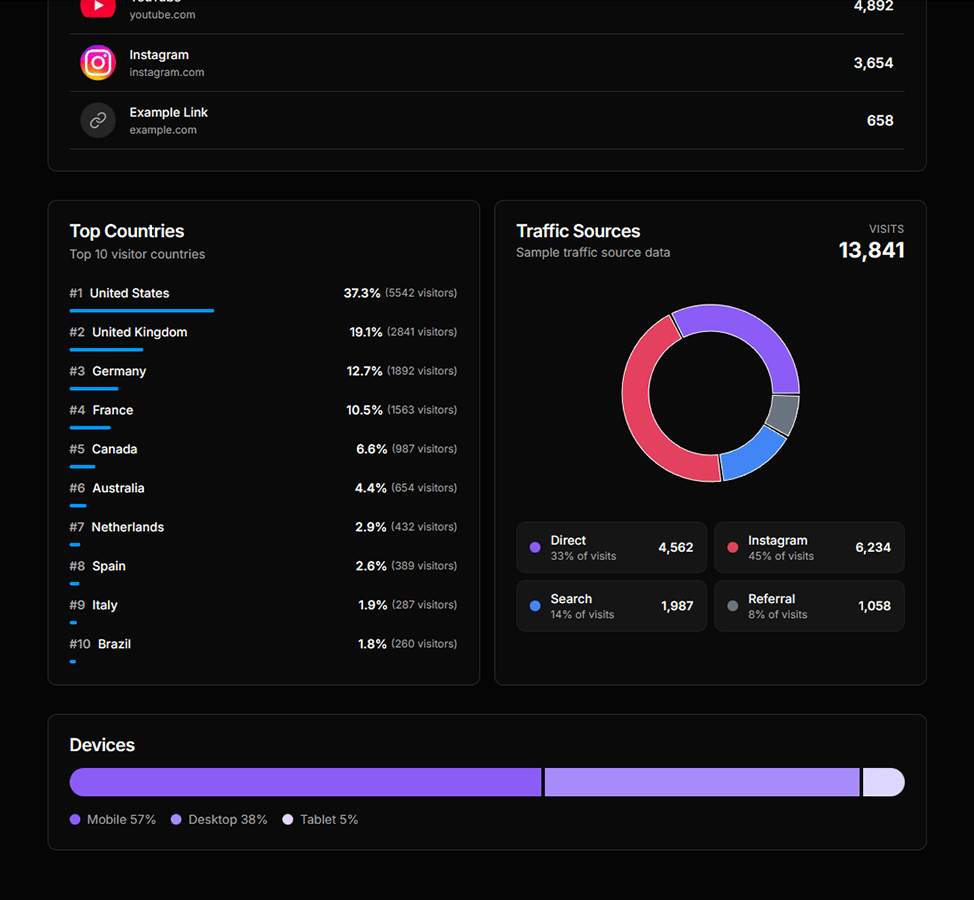This screenshot has height=900, width=974.
Task: Click the Instagram icon in the links list
Action: coord(97,62)
